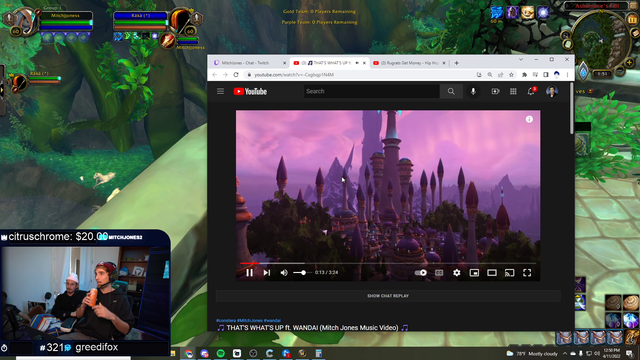The image size is (640, 360).
Task: Open video settings gear
Action: click(457, 273)
